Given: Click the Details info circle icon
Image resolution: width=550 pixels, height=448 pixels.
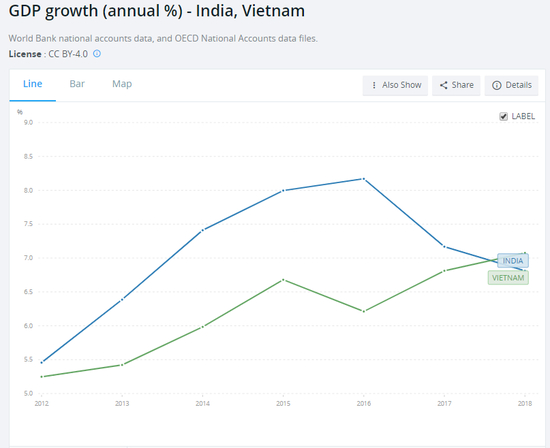Looking at the screenshot, I should 497,85.
